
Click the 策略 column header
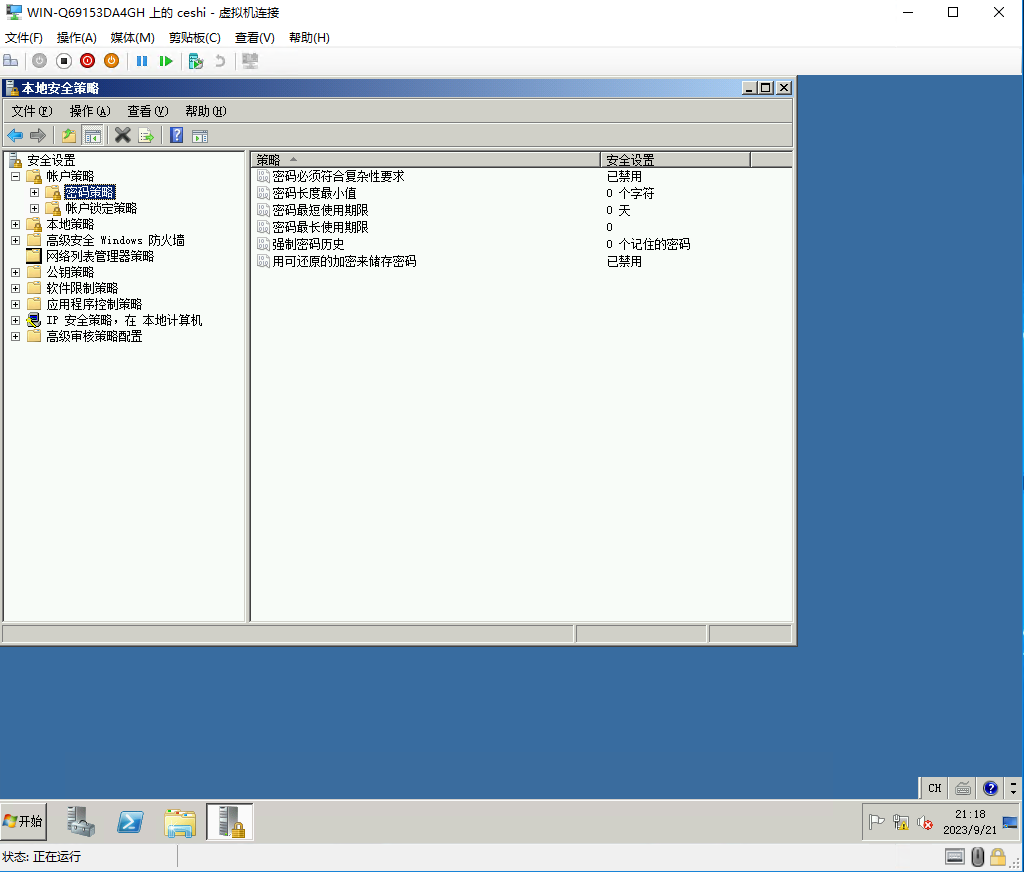424,160
